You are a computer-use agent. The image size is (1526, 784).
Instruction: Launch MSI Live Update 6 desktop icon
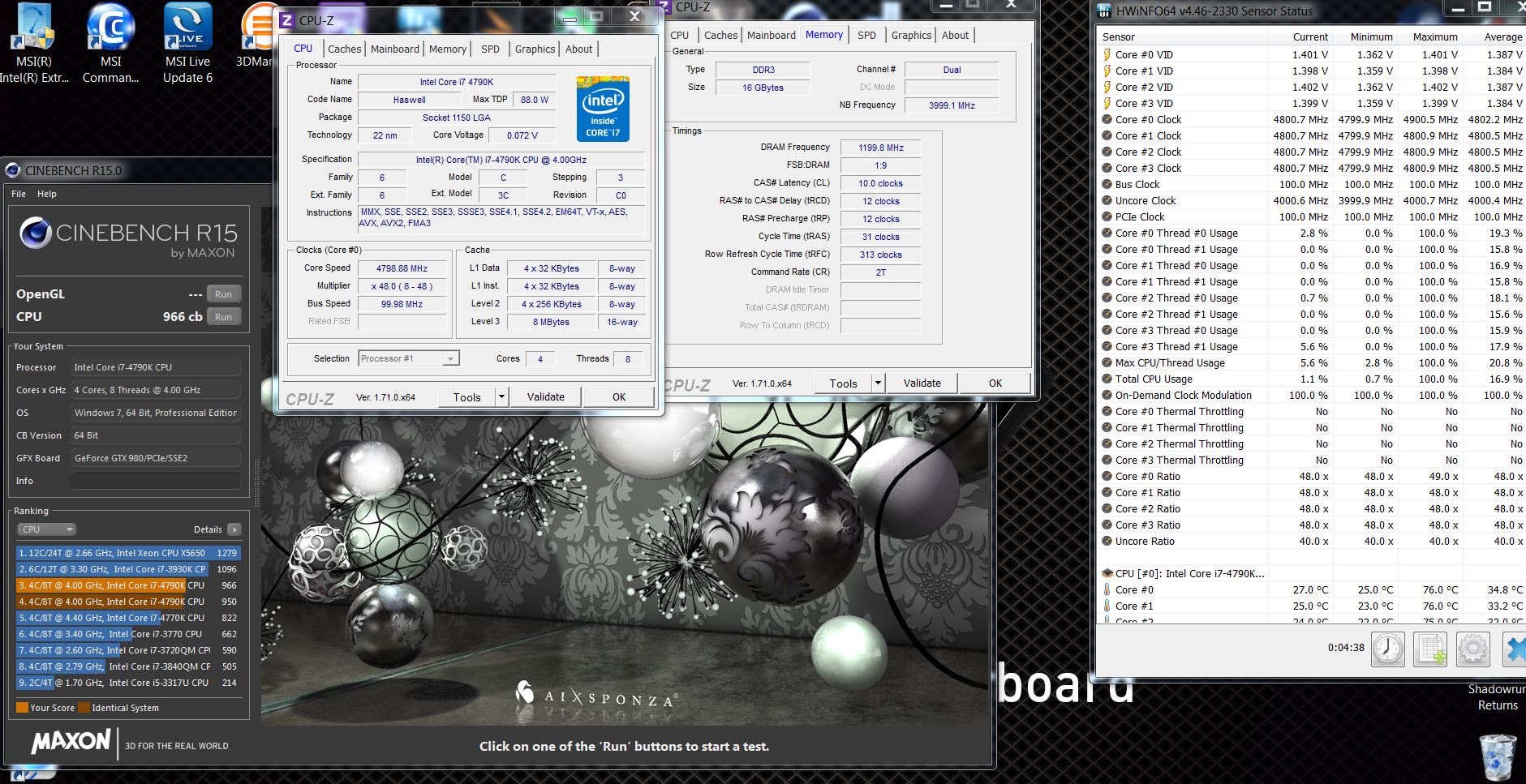coord(187,44)
